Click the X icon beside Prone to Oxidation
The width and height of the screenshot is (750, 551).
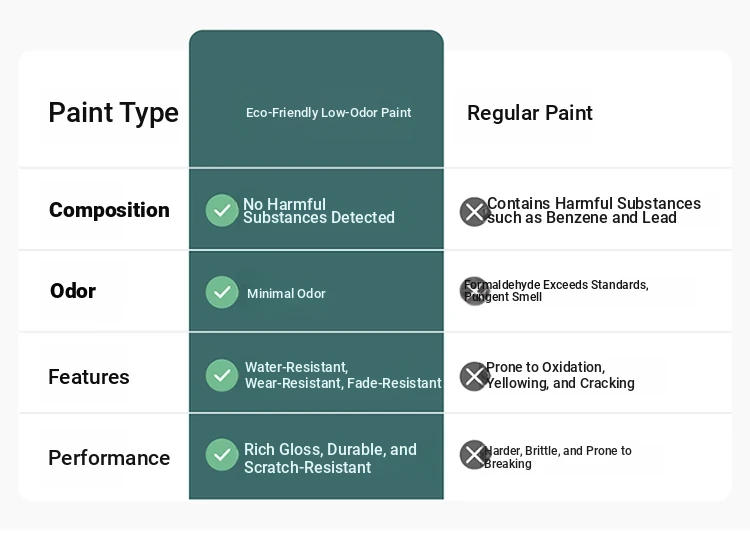click(474, 376)
